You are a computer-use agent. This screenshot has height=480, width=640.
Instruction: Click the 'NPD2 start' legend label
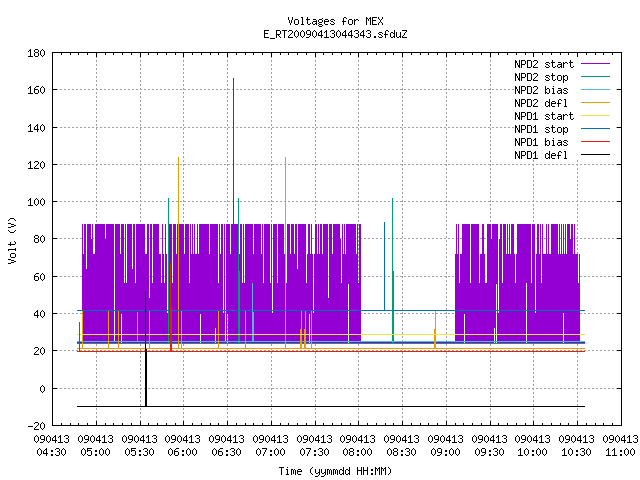(544, 64)
